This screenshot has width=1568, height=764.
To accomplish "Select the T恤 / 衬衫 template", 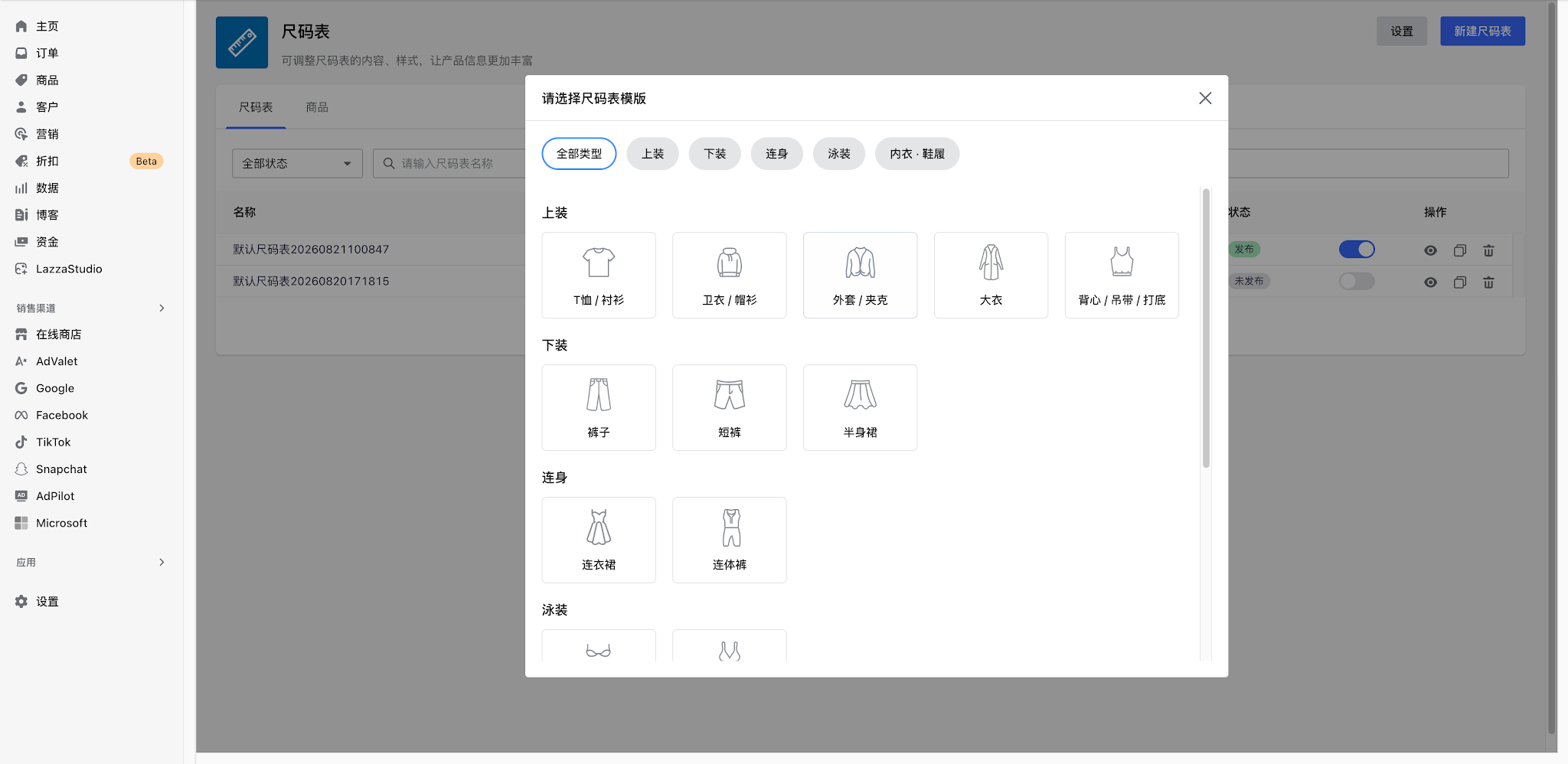I will click(x=599, y=276).
